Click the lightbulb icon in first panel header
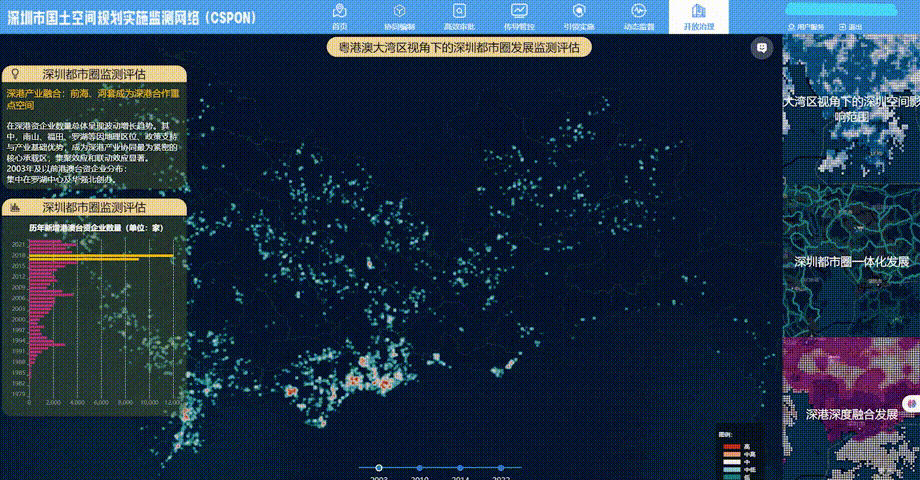 tap(15, 74)
